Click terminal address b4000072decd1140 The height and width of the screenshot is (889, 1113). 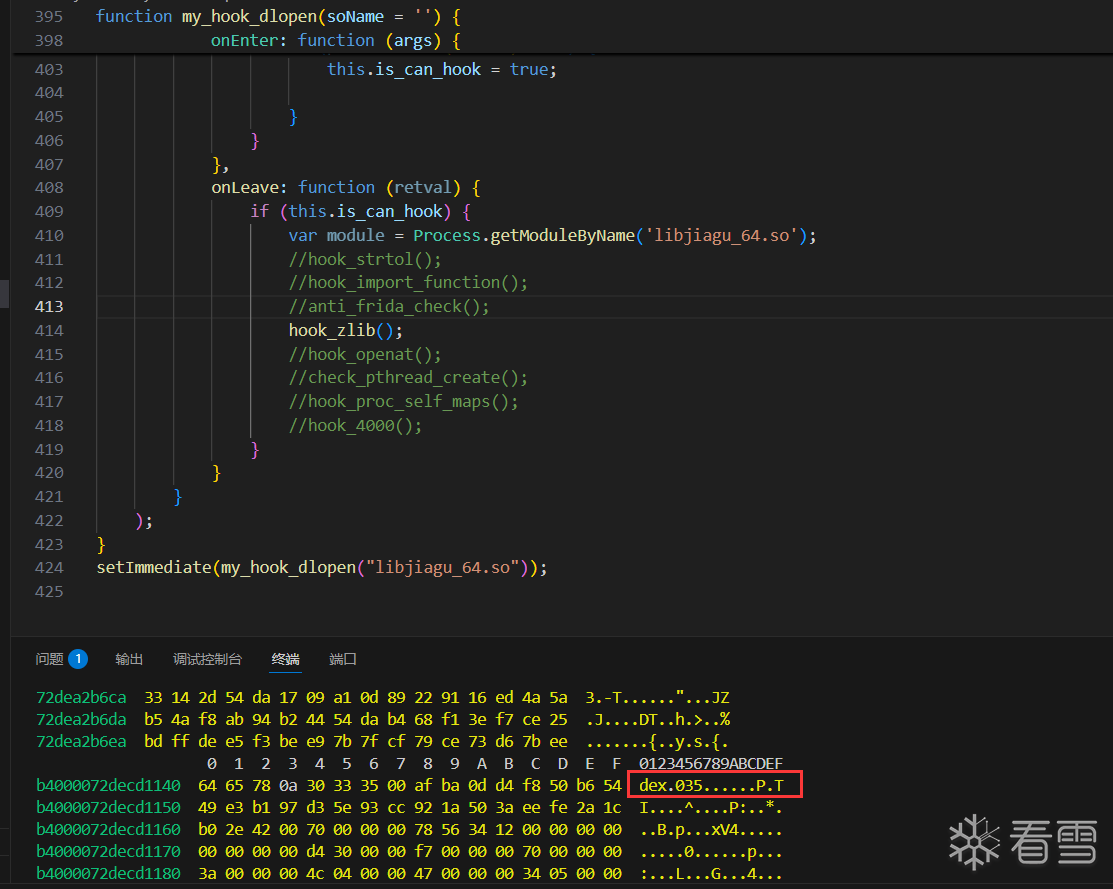(108, 785)
